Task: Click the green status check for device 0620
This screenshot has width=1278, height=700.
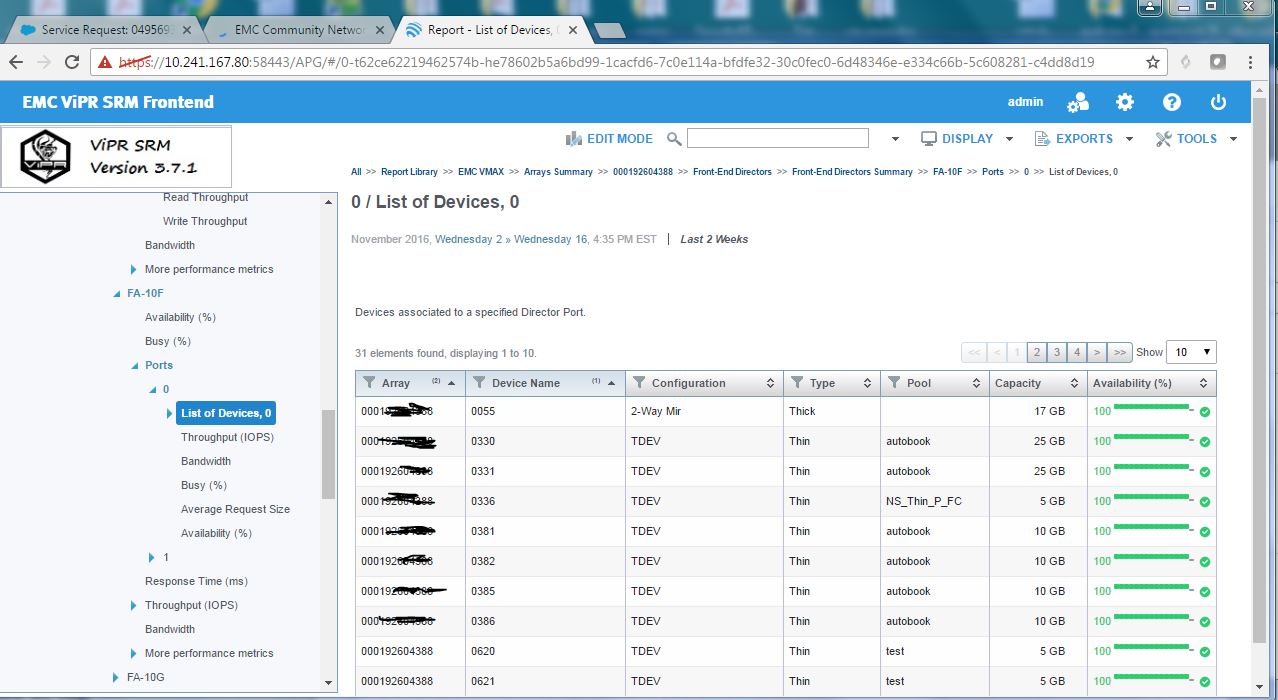Action: [x=1205, y=652]
